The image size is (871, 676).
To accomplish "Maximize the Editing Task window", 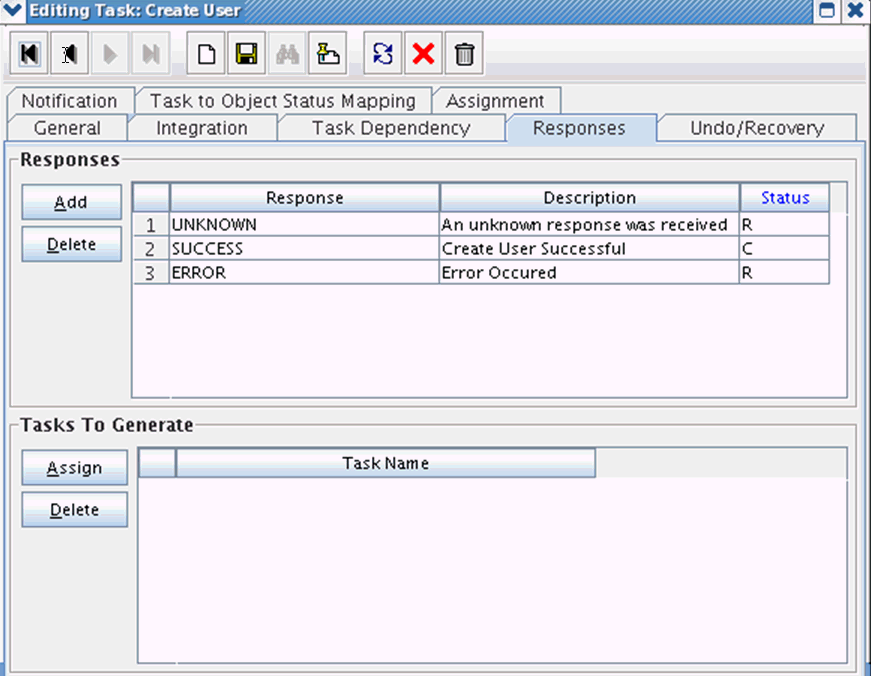I will click(x=827, y=10).
